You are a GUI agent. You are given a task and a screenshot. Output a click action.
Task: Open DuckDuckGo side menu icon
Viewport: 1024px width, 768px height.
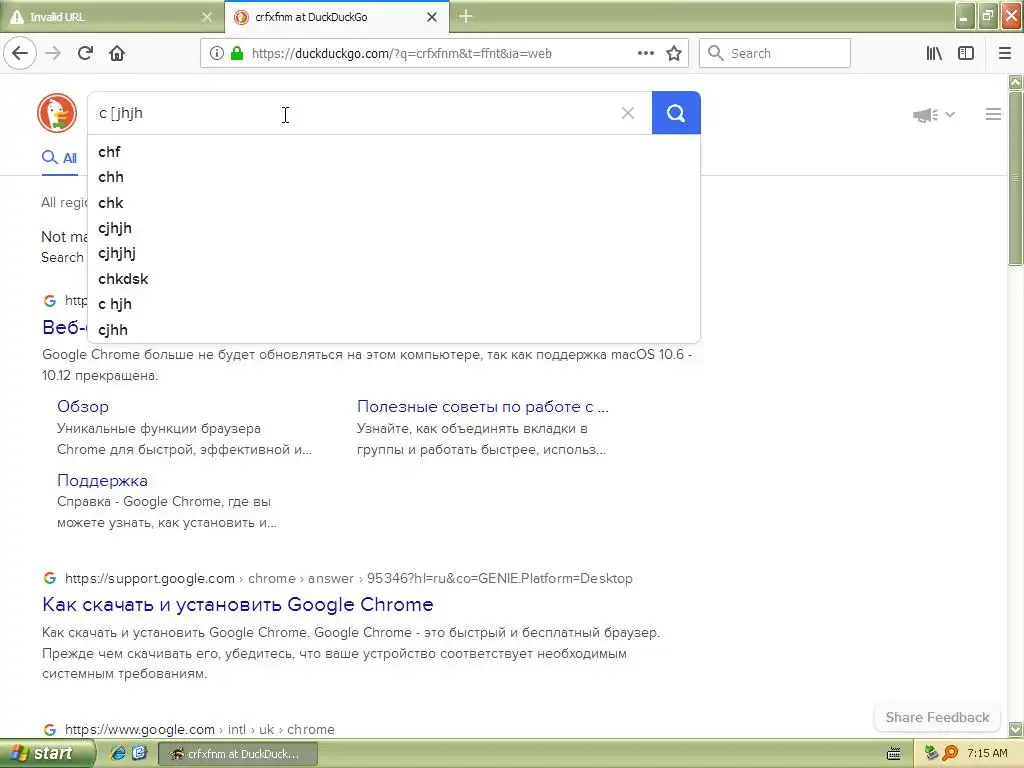point(993,114)
